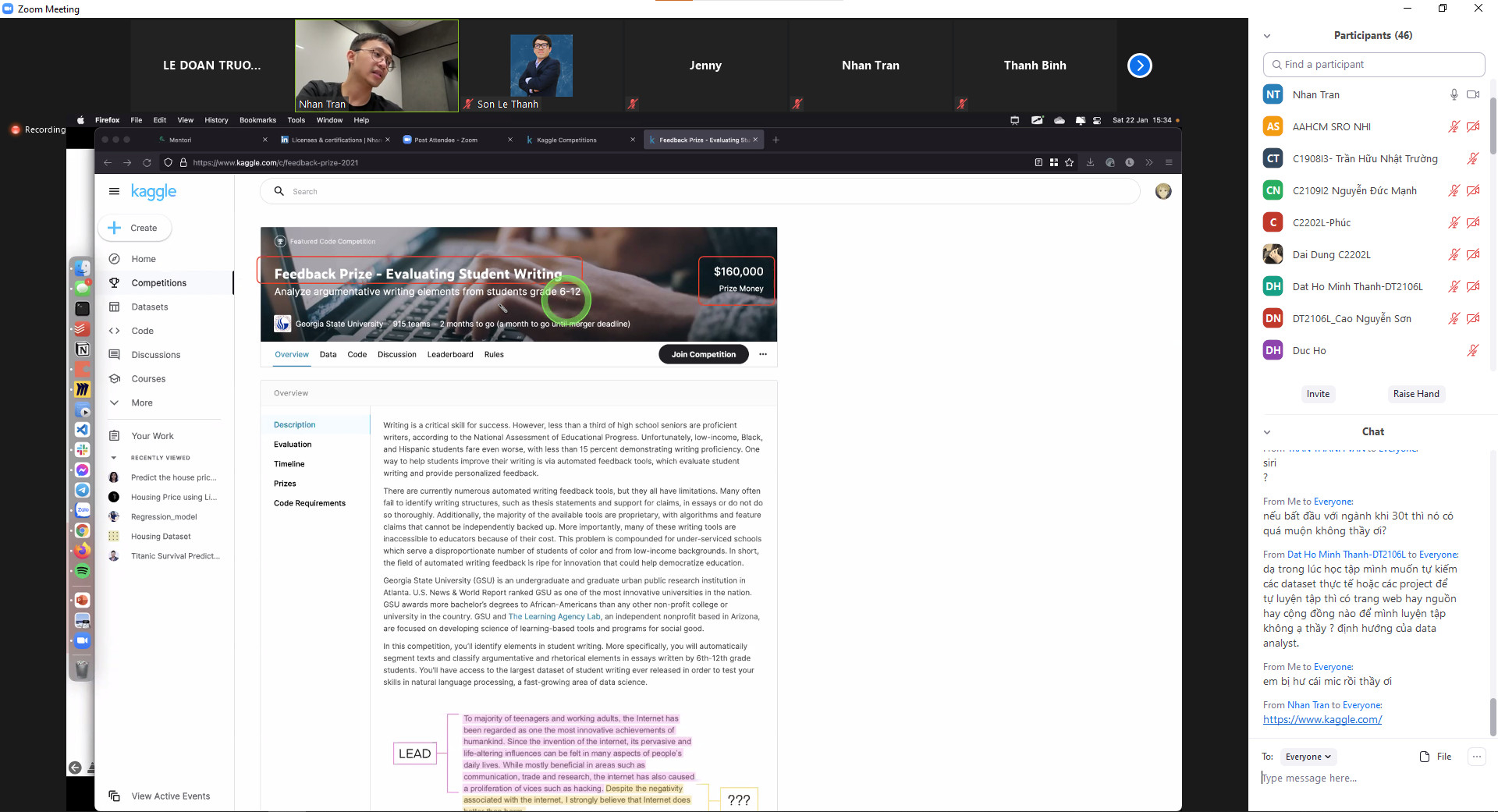Click Kaggle user avatar at top right

coord(1163,191)
